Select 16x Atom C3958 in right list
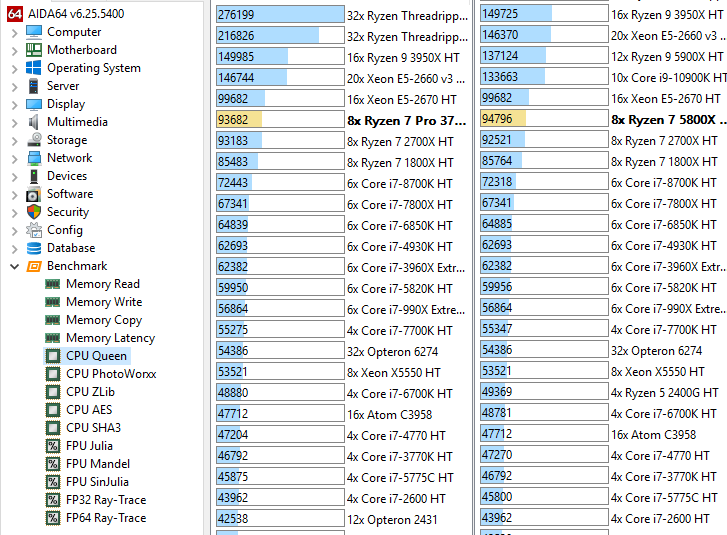The height and width of the screenshot is (535, 727). pyautogui.click(x=653, y=435)
